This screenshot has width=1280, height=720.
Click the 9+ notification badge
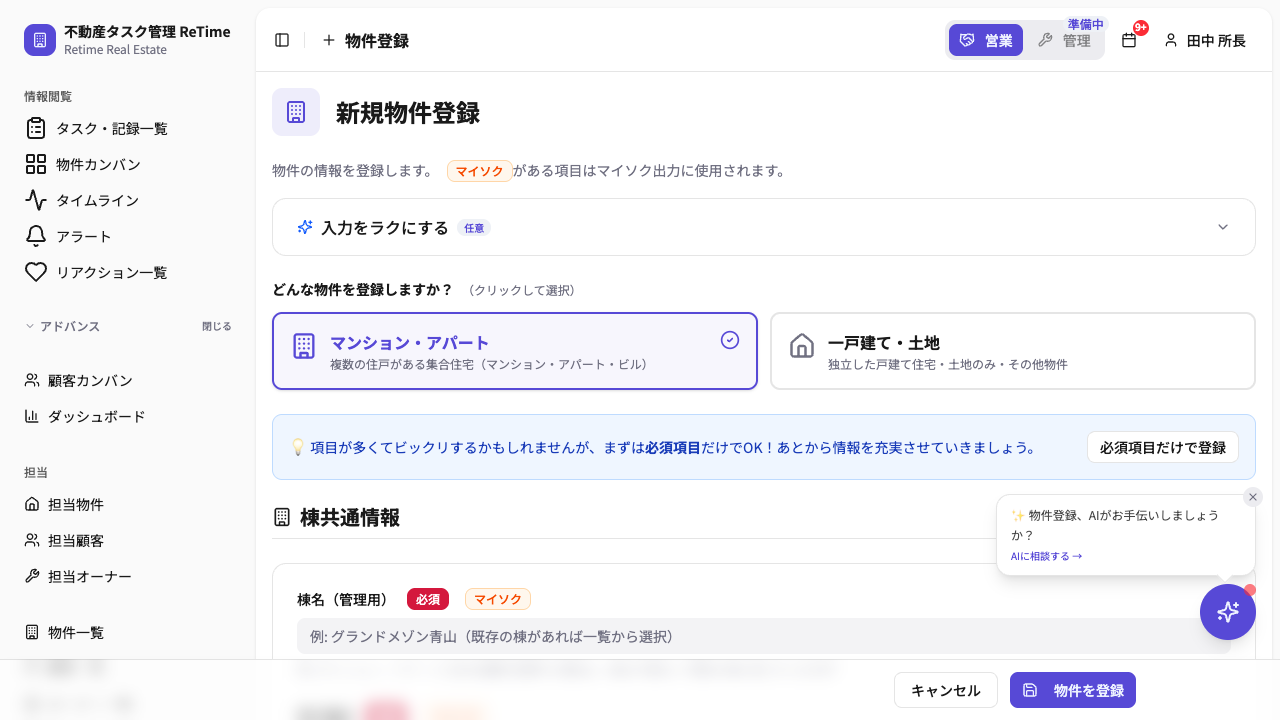pos(1141,28)
